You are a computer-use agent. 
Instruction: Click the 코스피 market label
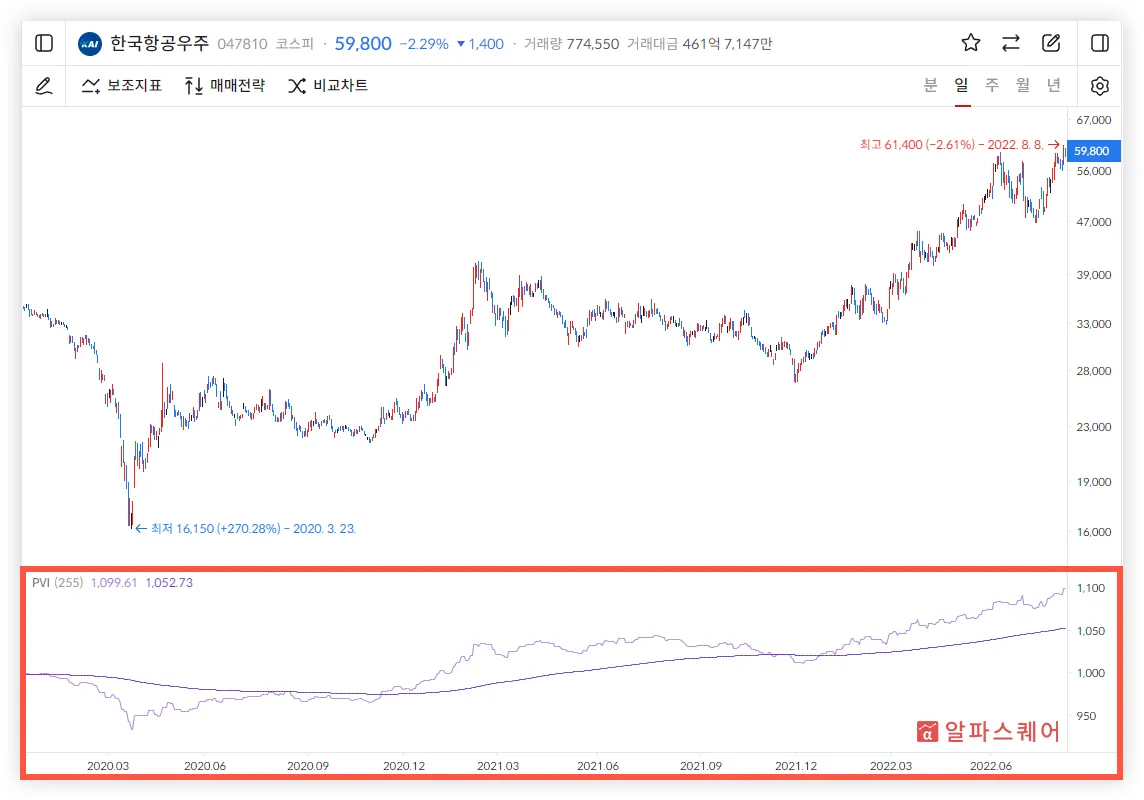pyautogui.click(x=295, y=44)
